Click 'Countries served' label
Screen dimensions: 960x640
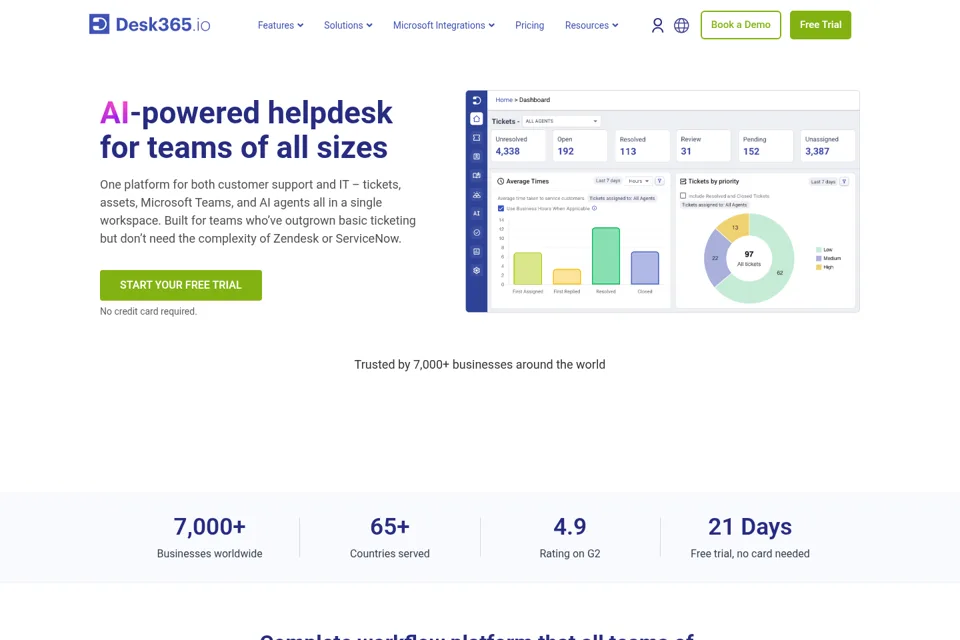[389, 554]
